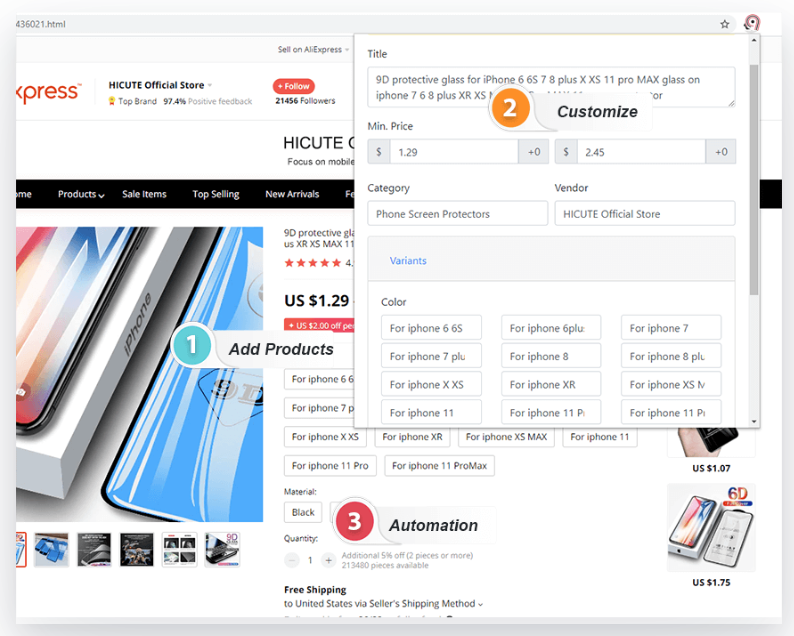Select popup variant For iphone 11 in the first column
The width and height of the screenshot is (794, 636).
pyautogui.click(x=431, y=413)
